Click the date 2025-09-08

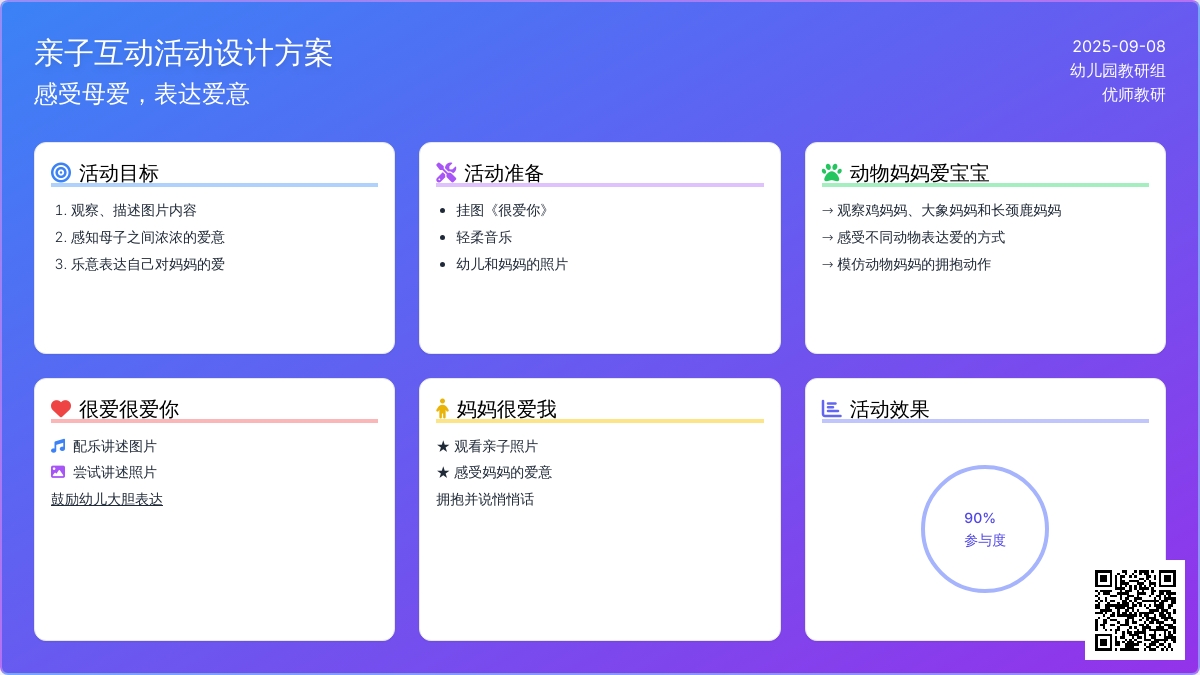pyautogui.click(x=1118, y=46)
